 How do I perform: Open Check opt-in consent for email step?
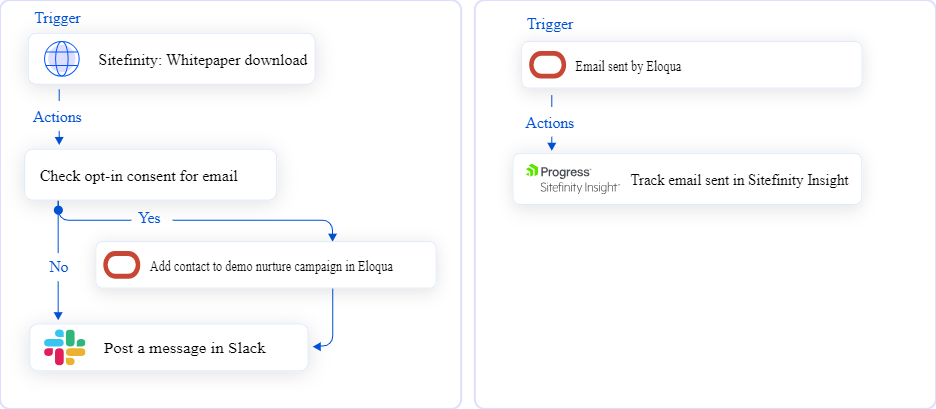tap(150, 175)
